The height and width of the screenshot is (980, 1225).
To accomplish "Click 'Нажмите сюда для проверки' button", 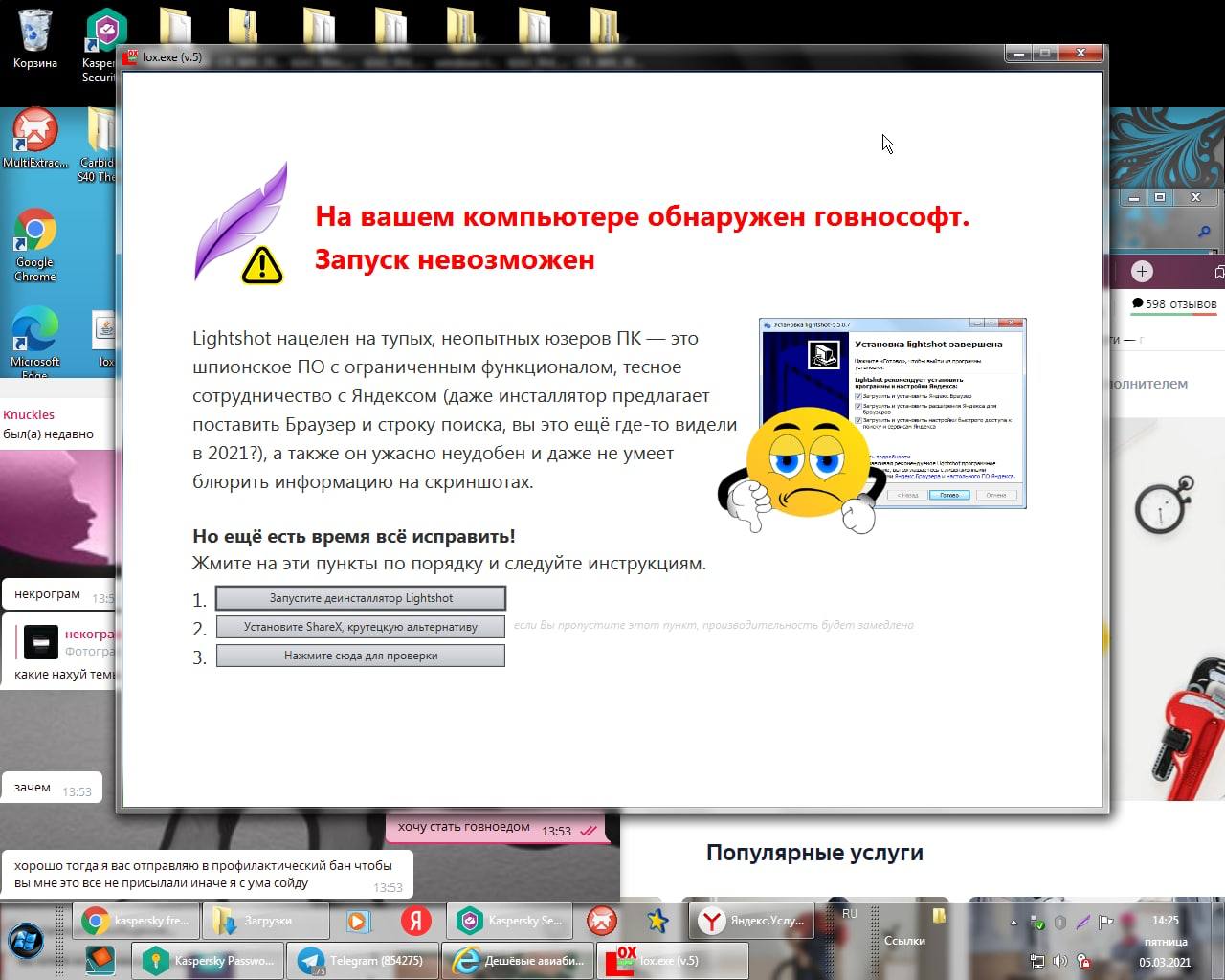I will coord(361,656).
